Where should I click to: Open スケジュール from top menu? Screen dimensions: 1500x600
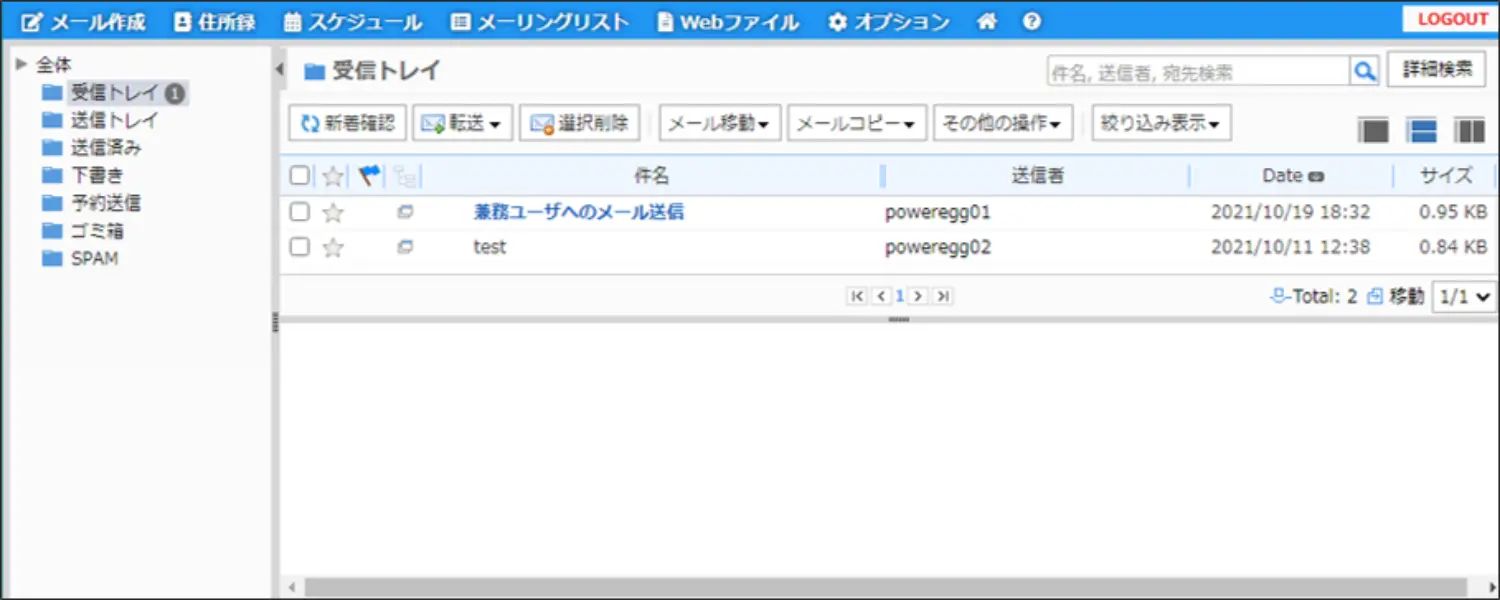tap(352, 21)
